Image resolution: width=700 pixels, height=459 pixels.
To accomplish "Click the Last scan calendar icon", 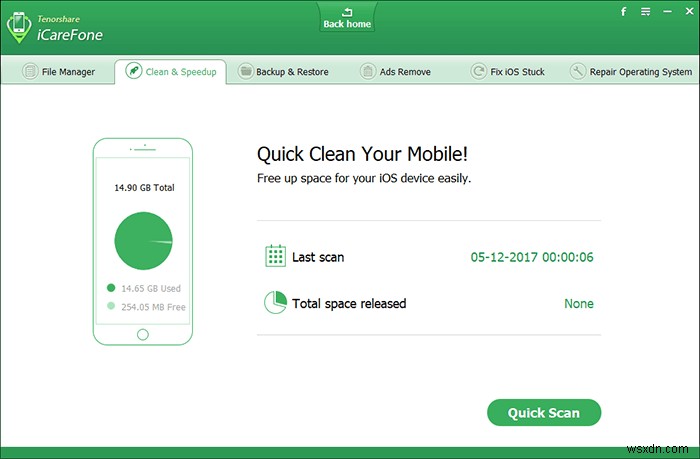I will point(275,256).
